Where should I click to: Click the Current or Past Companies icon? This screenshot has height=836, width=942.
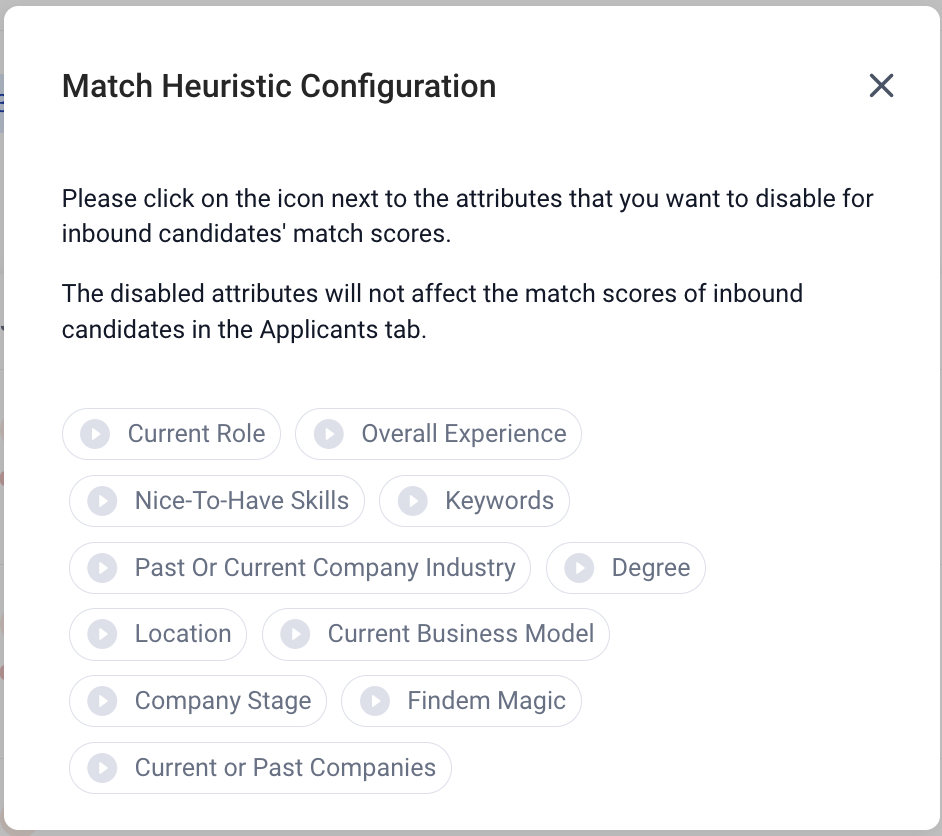[x=102, y=768]
